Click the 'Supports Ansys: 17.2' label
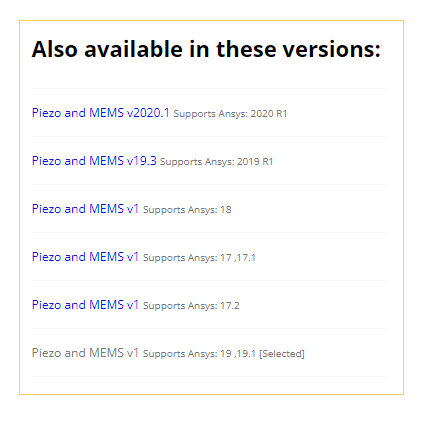 click(x=191, y=306)
